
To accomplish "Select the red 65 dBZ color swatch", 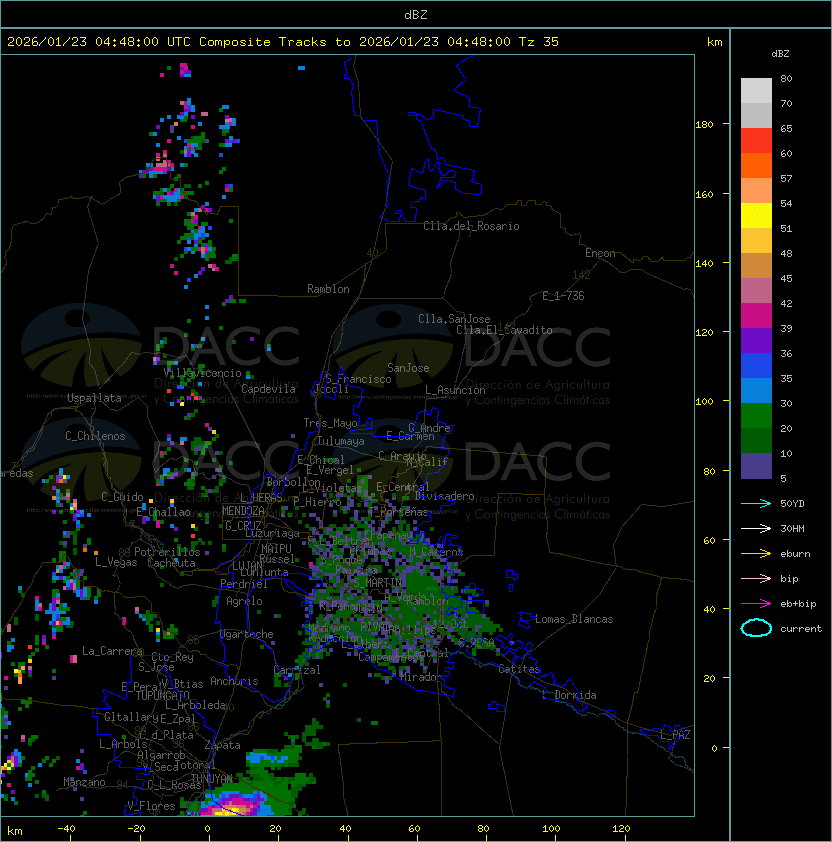I will 756,141.
